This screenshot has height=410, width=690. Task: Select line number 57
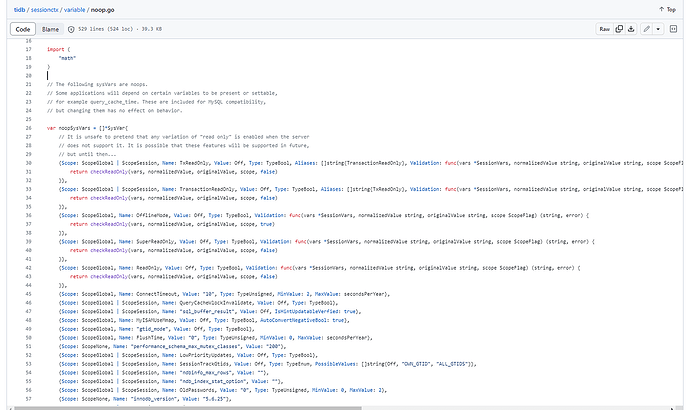pyautogui.click(x=29, y=399)
